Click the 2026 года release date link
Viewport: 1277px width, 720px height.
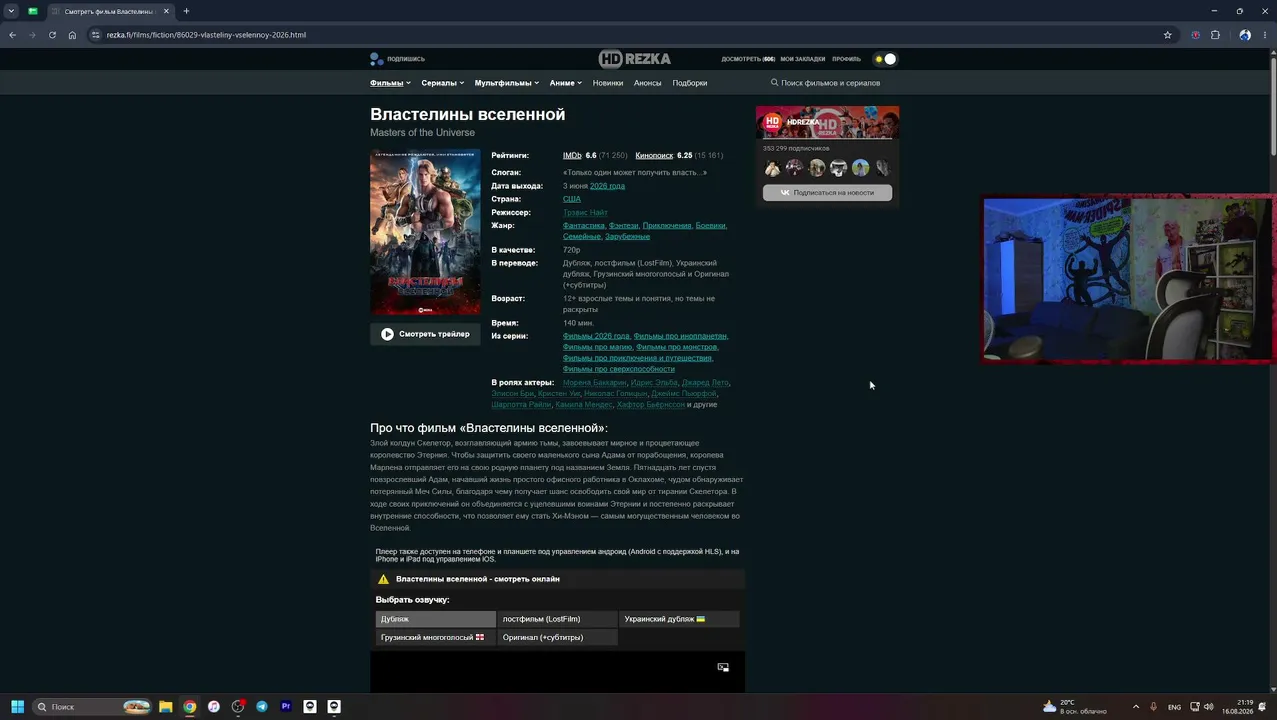point(607,186)
